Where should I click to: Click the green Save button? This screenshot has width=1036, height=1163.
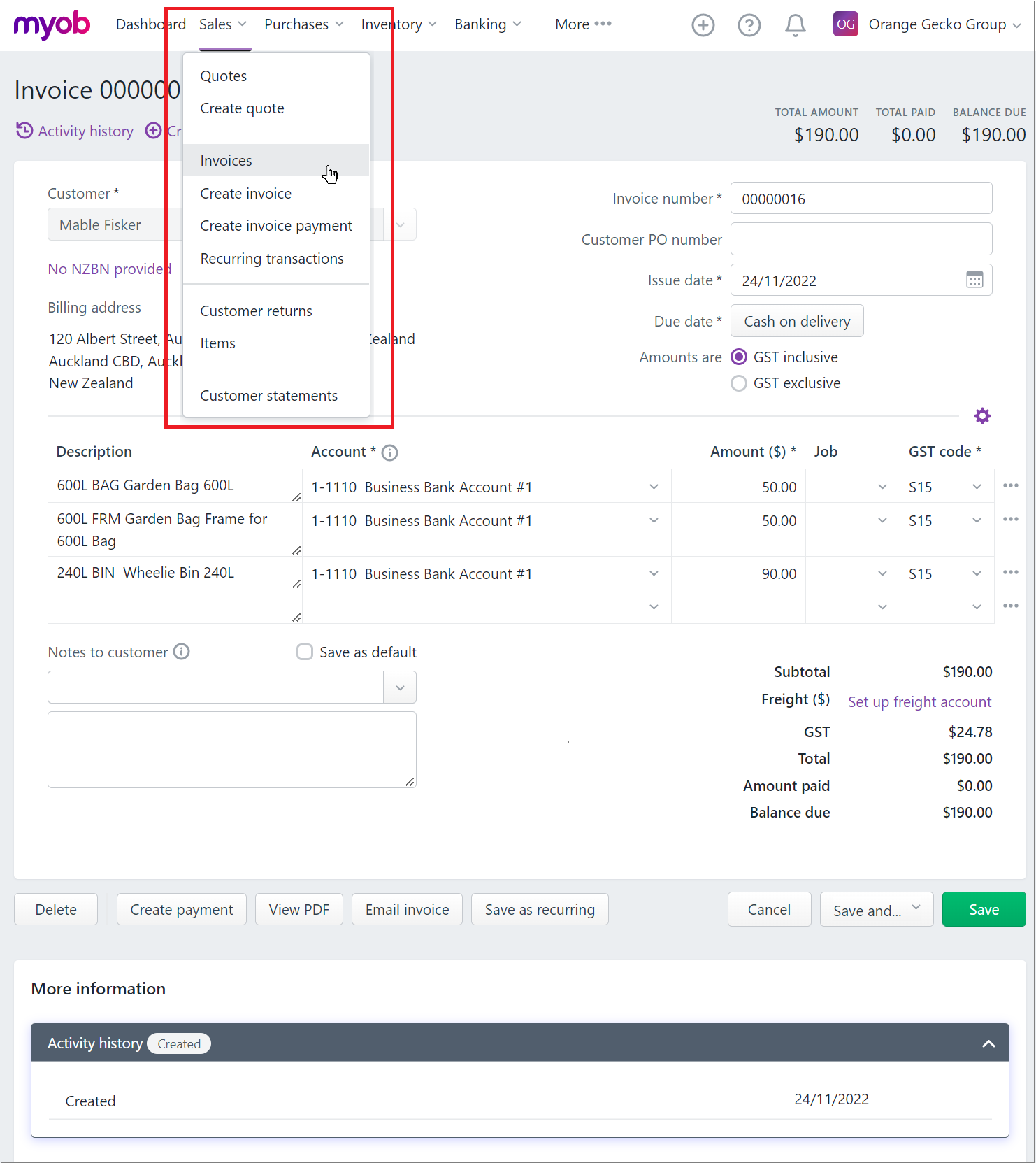[984, 909]
